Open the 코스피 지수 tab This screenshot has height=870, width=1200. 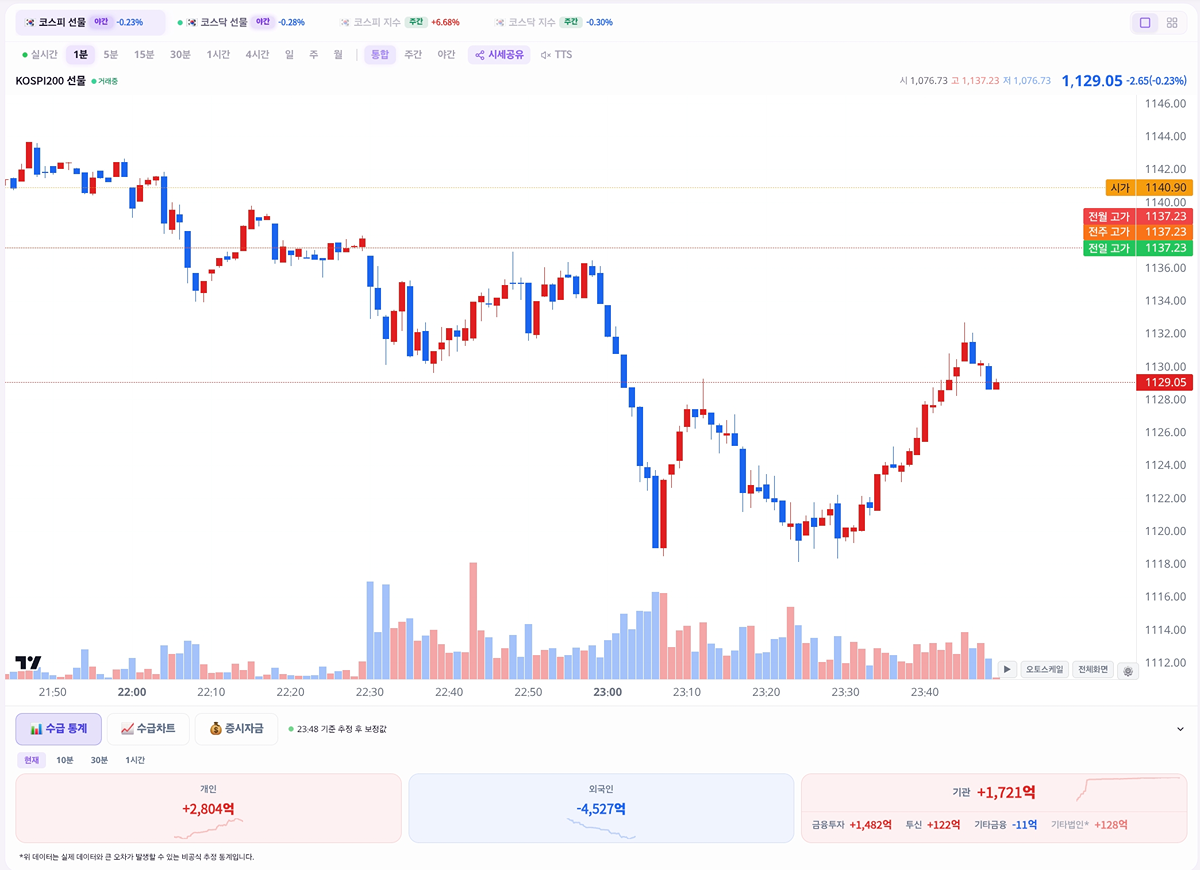coord(400,22)
